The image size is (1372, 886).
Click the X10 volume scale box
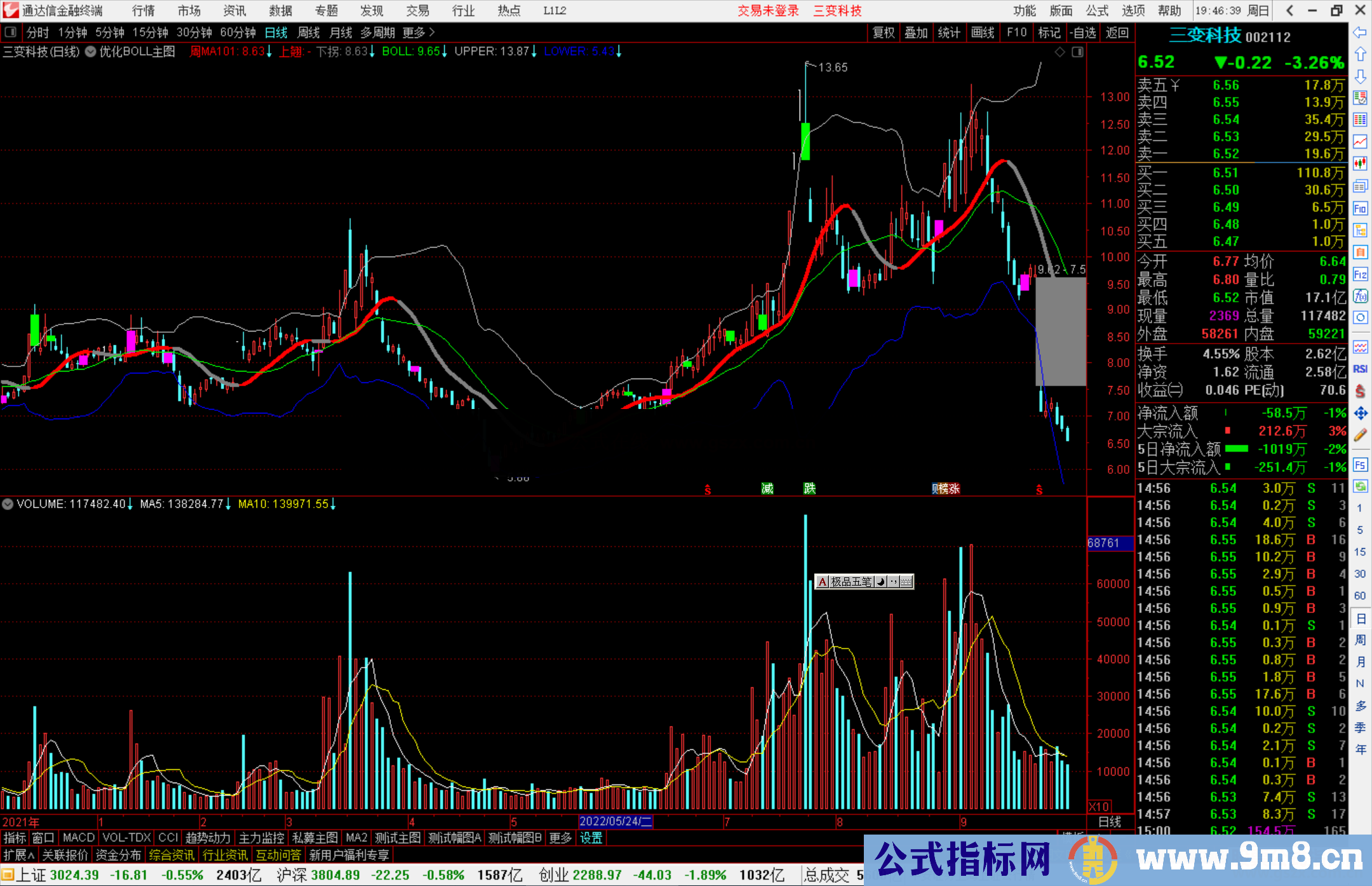tap(1100, 806)
